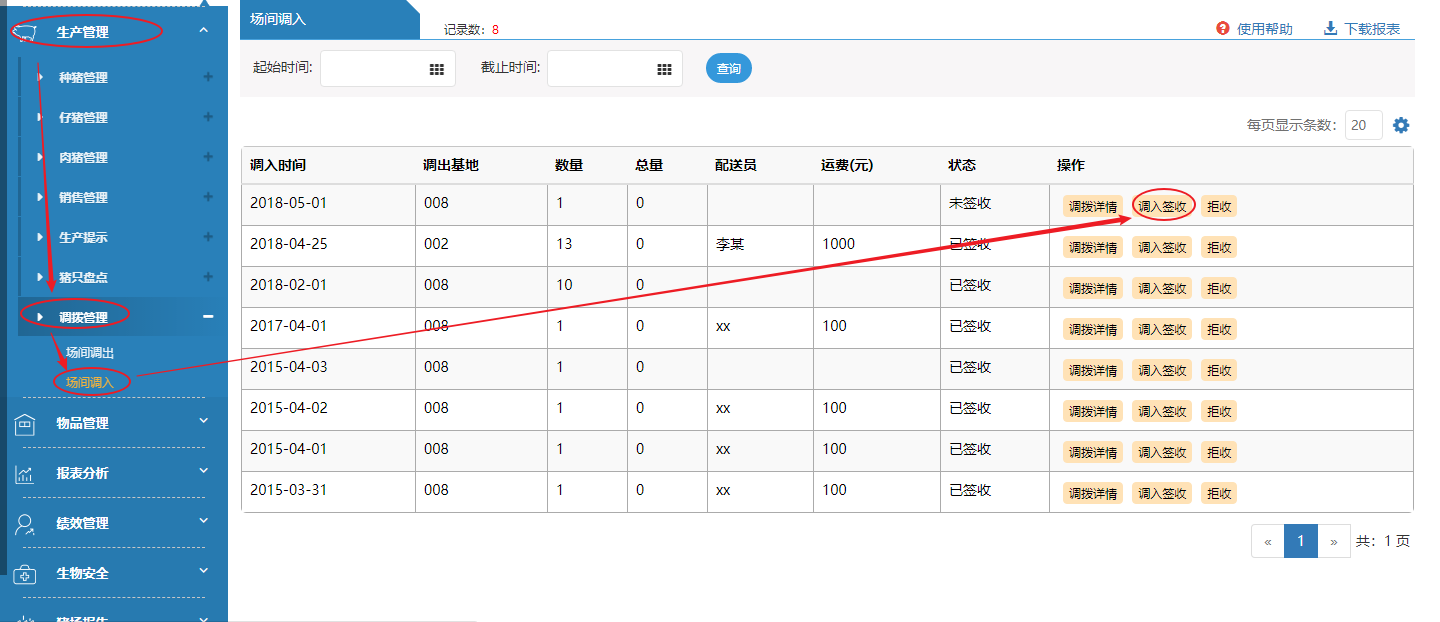Expand 种猪管理 with plus sign

(208, 77)
